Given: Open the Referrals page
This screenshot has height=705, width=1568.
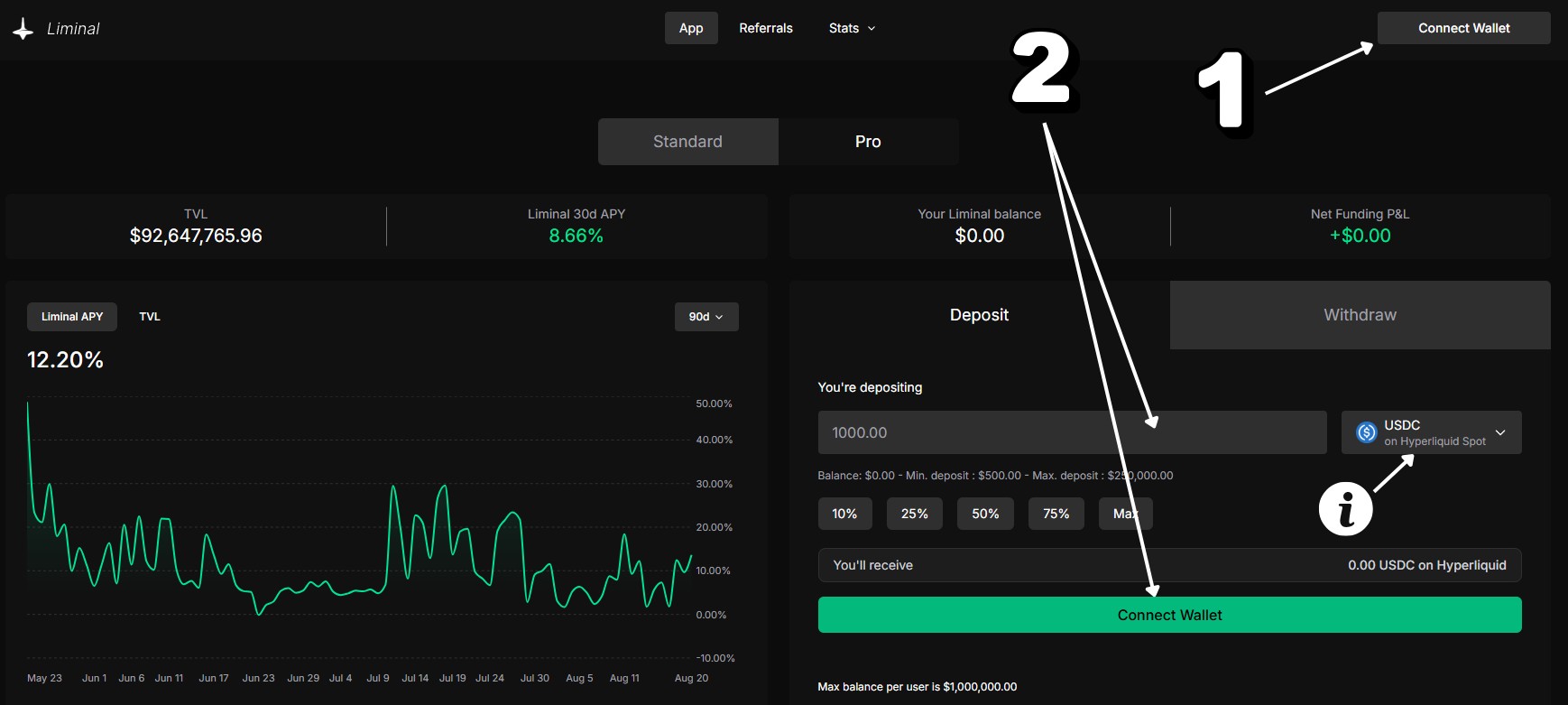Looking at the screenshot, I should 765,28.
